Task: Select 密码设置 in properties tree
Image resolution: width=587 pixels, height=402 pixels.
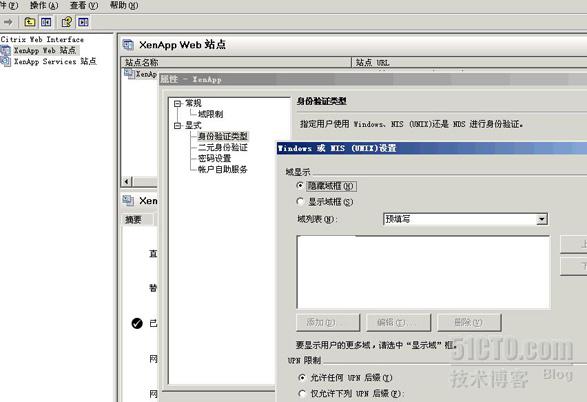Action: pyautogui.click(x=215, y=158)
